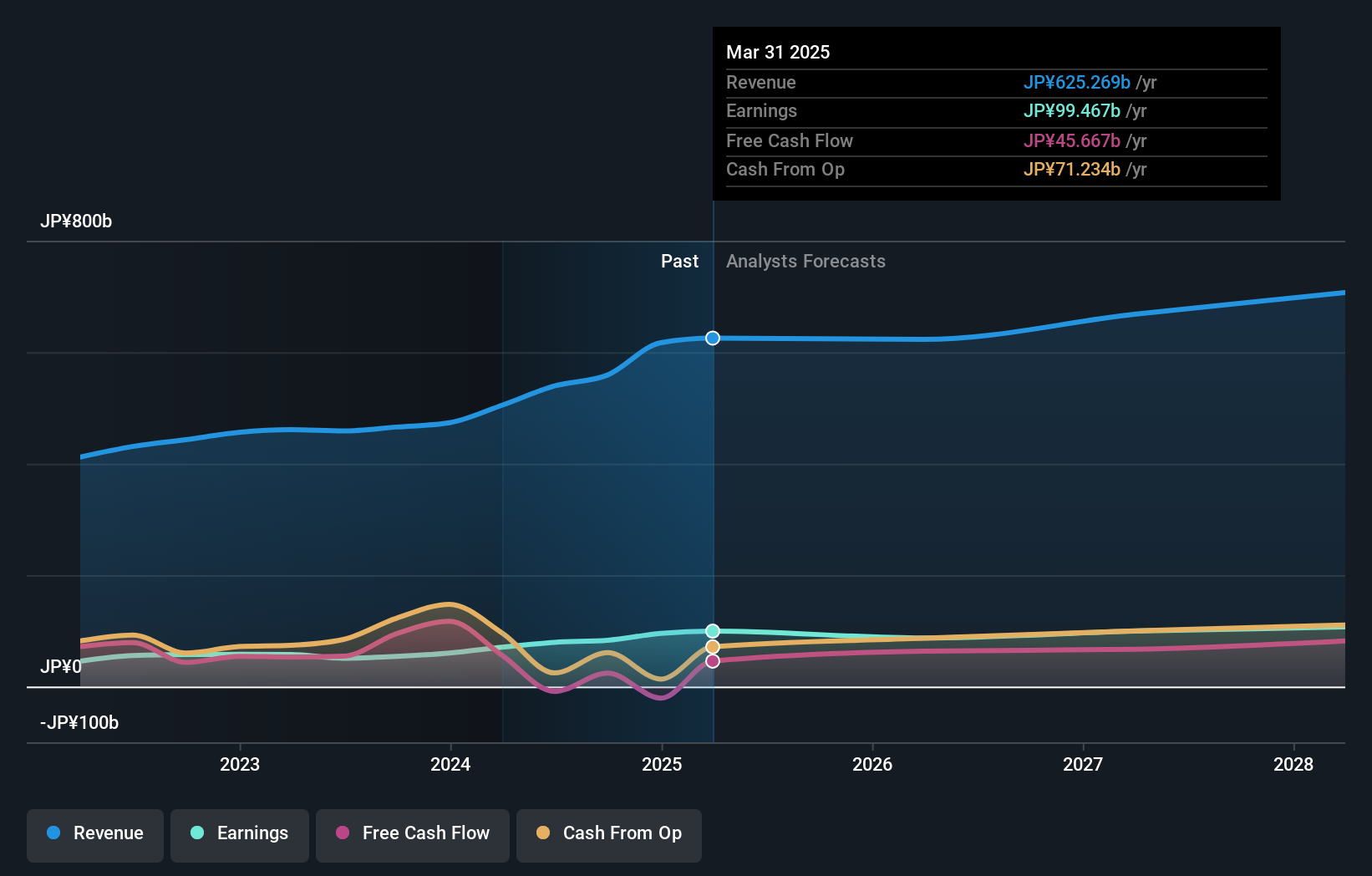Image resolution: width=1372 pixels, height=876 pixels.
Task: Click the Analysts Forecasts section label
Action: coord(805,261)
